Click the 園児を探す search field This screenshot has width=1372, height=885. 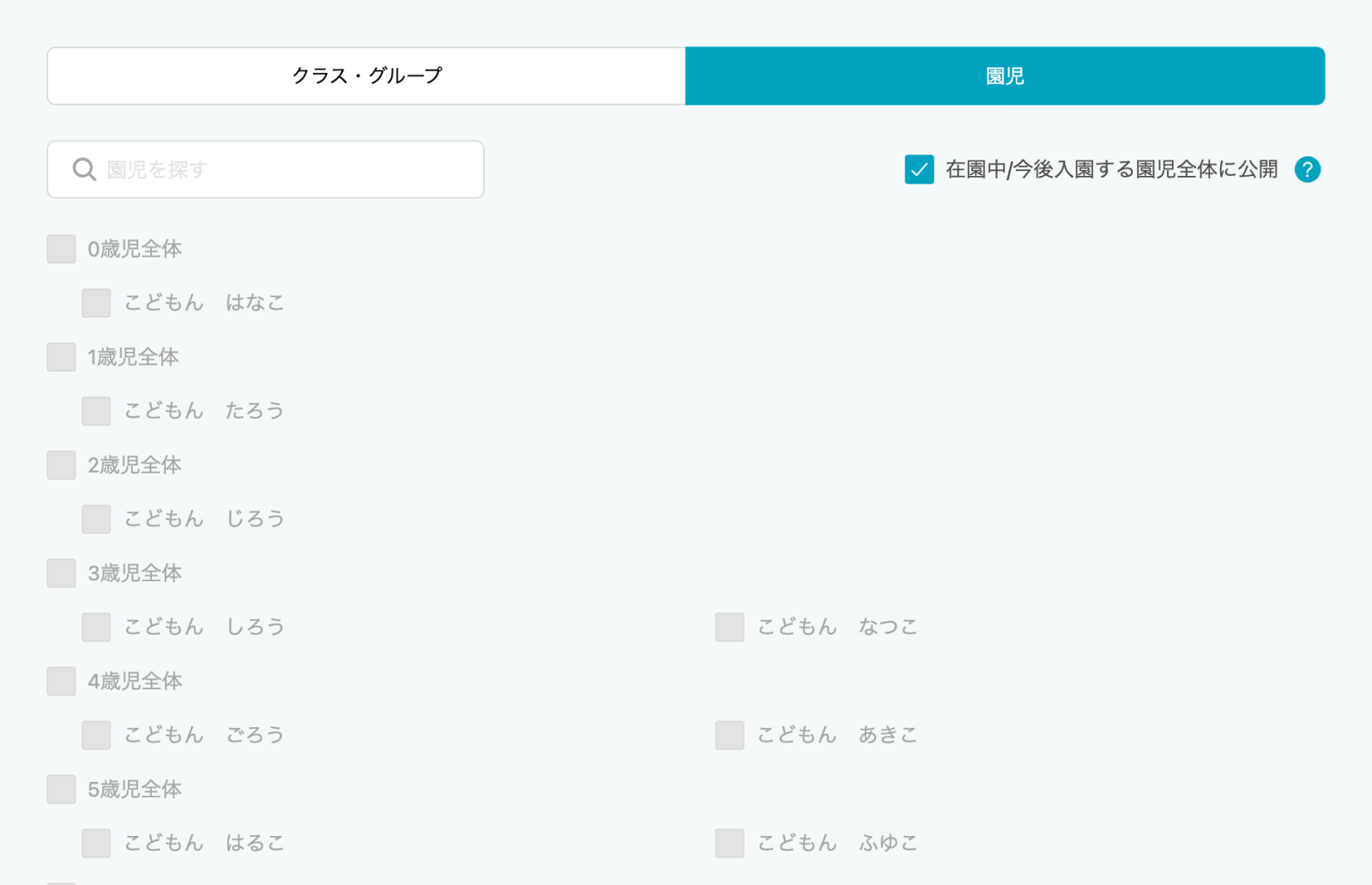click(x=283, y=170)
